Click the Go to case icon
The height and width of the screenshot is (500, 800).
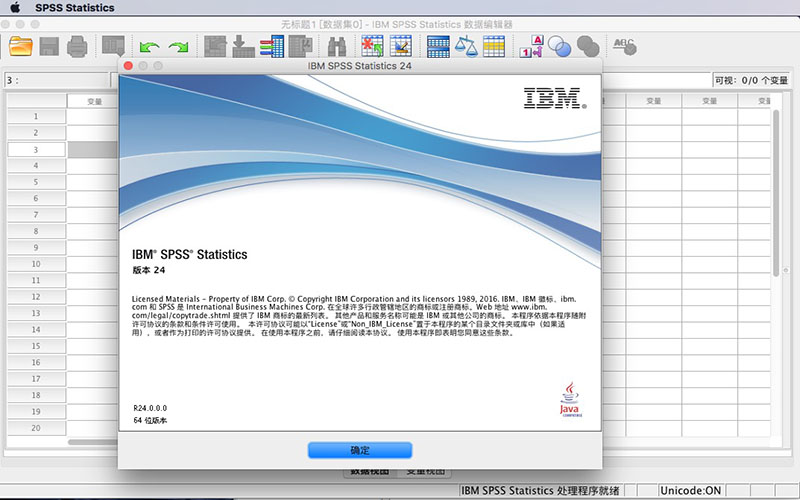[x=215, y=46]
